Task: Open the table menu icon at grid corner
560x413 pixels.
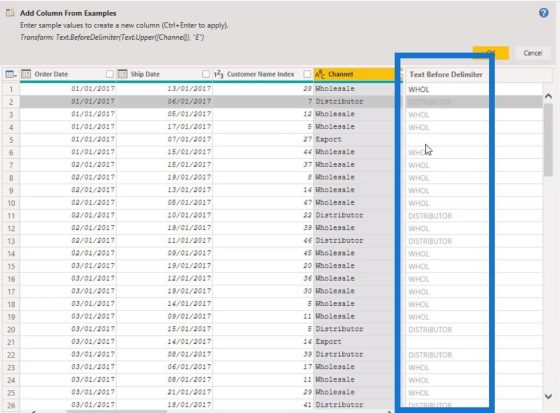Action: pos(11,74)
